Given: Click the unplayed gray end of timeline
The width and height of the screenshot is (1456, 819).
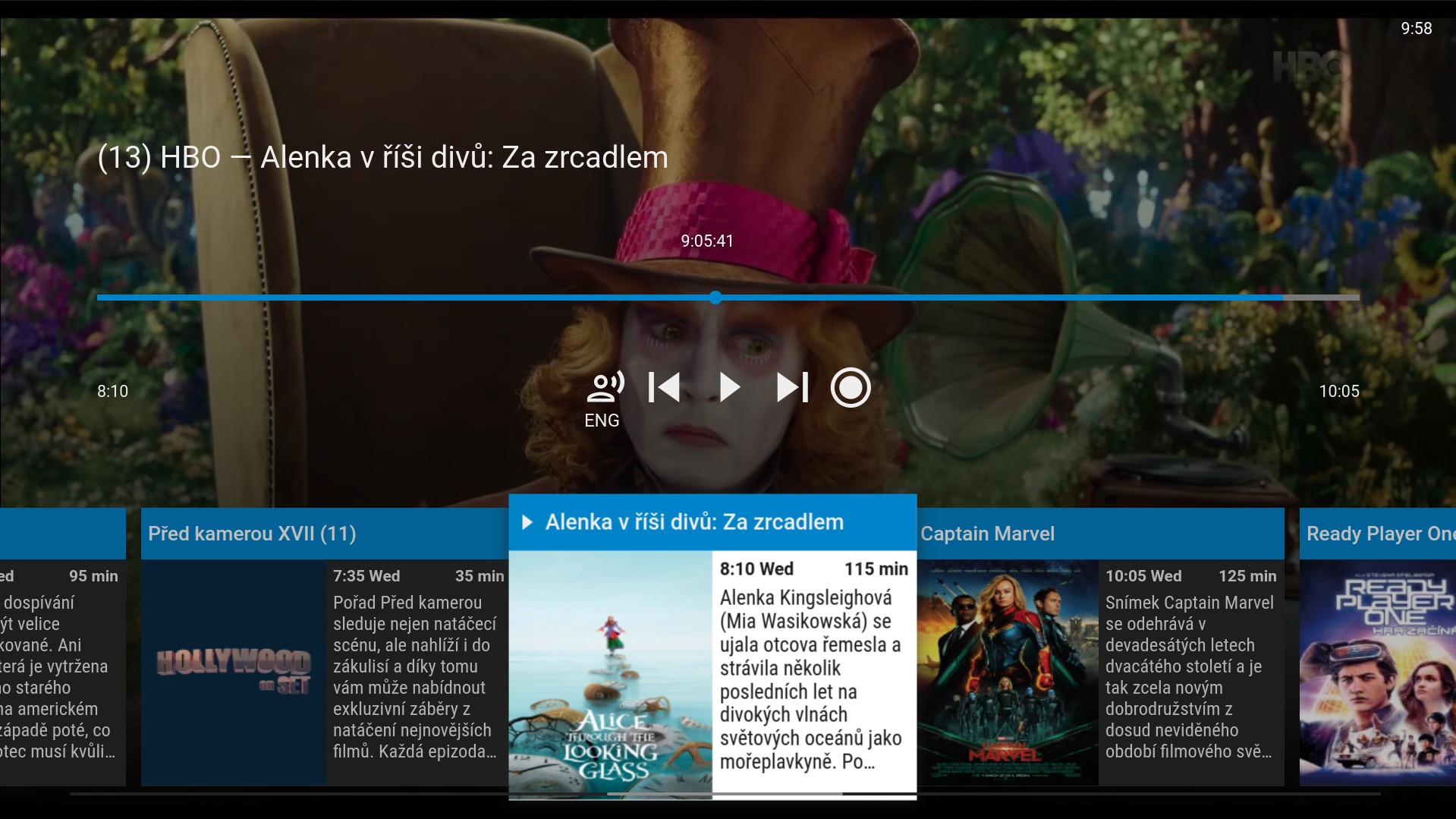Looking at the screenshot, I should (1321, 298).
